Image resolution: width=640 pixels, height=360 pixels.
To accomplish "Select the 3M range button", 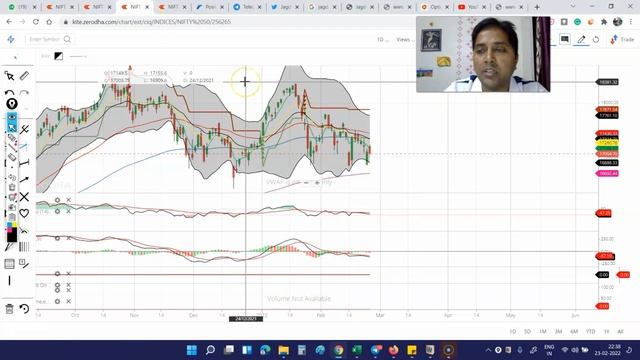I will click(558, 331).
